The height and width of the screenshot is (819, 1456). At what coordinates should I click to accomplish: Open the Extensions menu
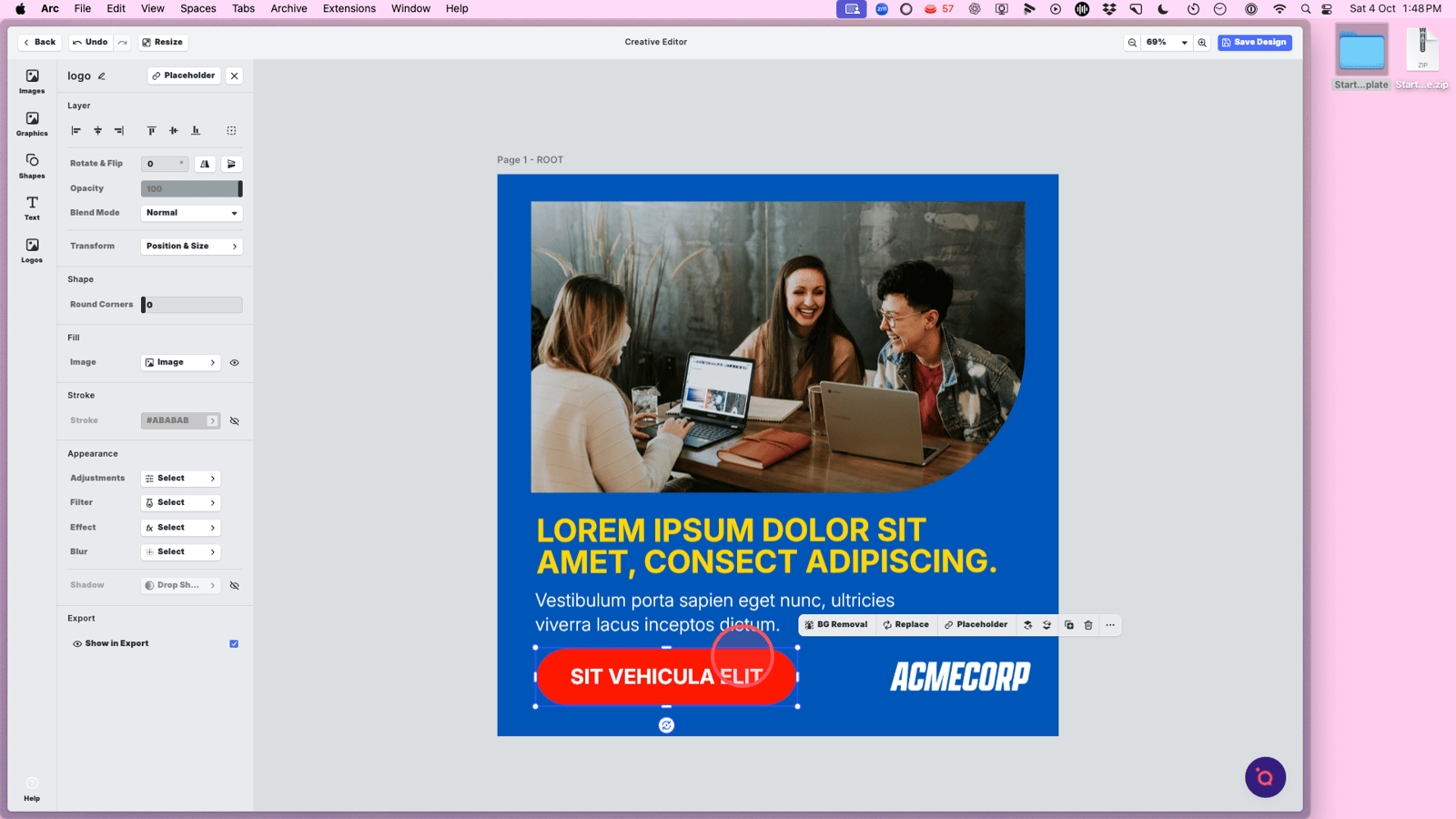coord(349,8)
